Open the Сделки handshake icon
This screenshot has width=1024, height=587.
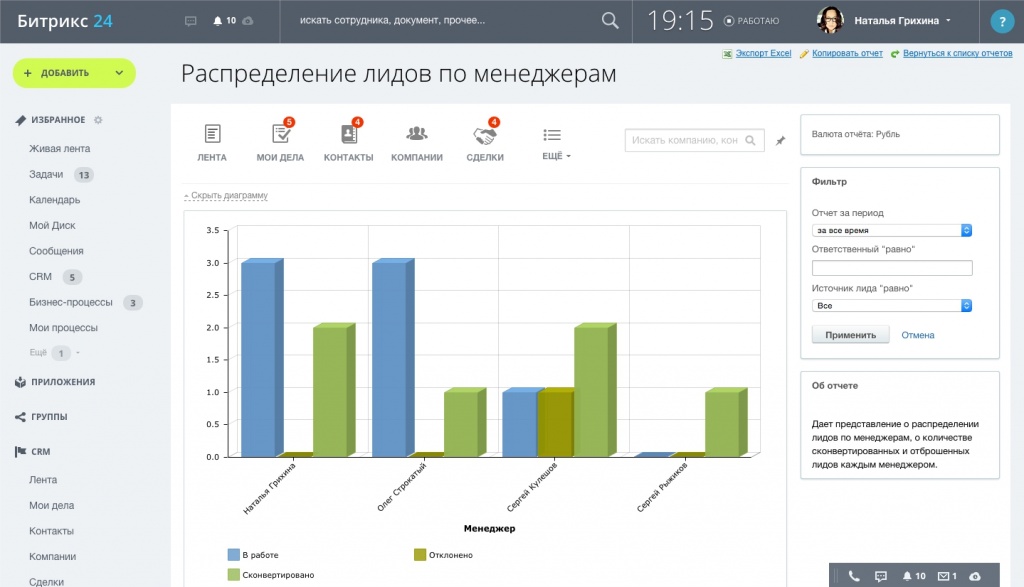(485, 135)
